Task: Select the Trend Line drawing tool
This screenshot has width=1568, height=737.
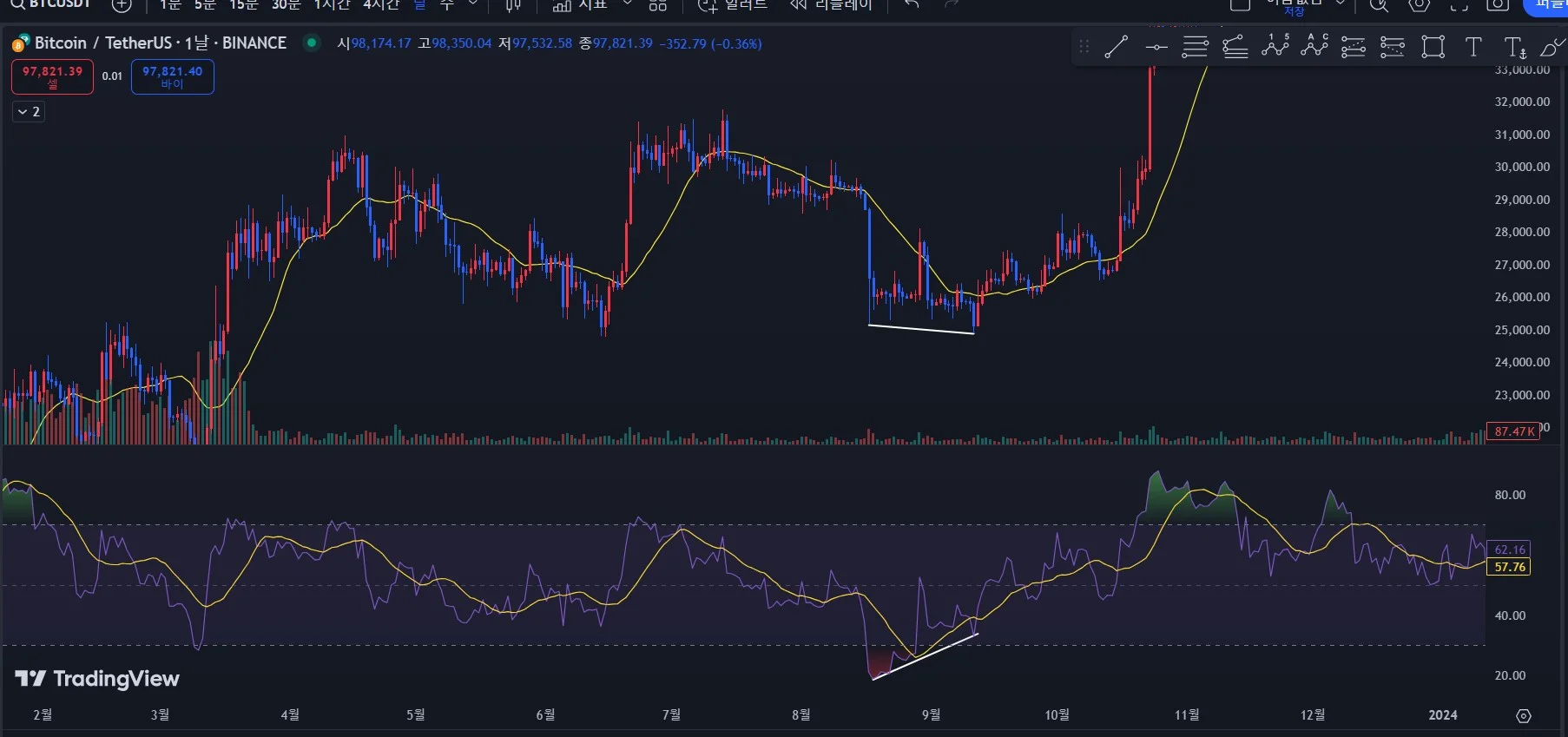Action: pos(1116,47)
